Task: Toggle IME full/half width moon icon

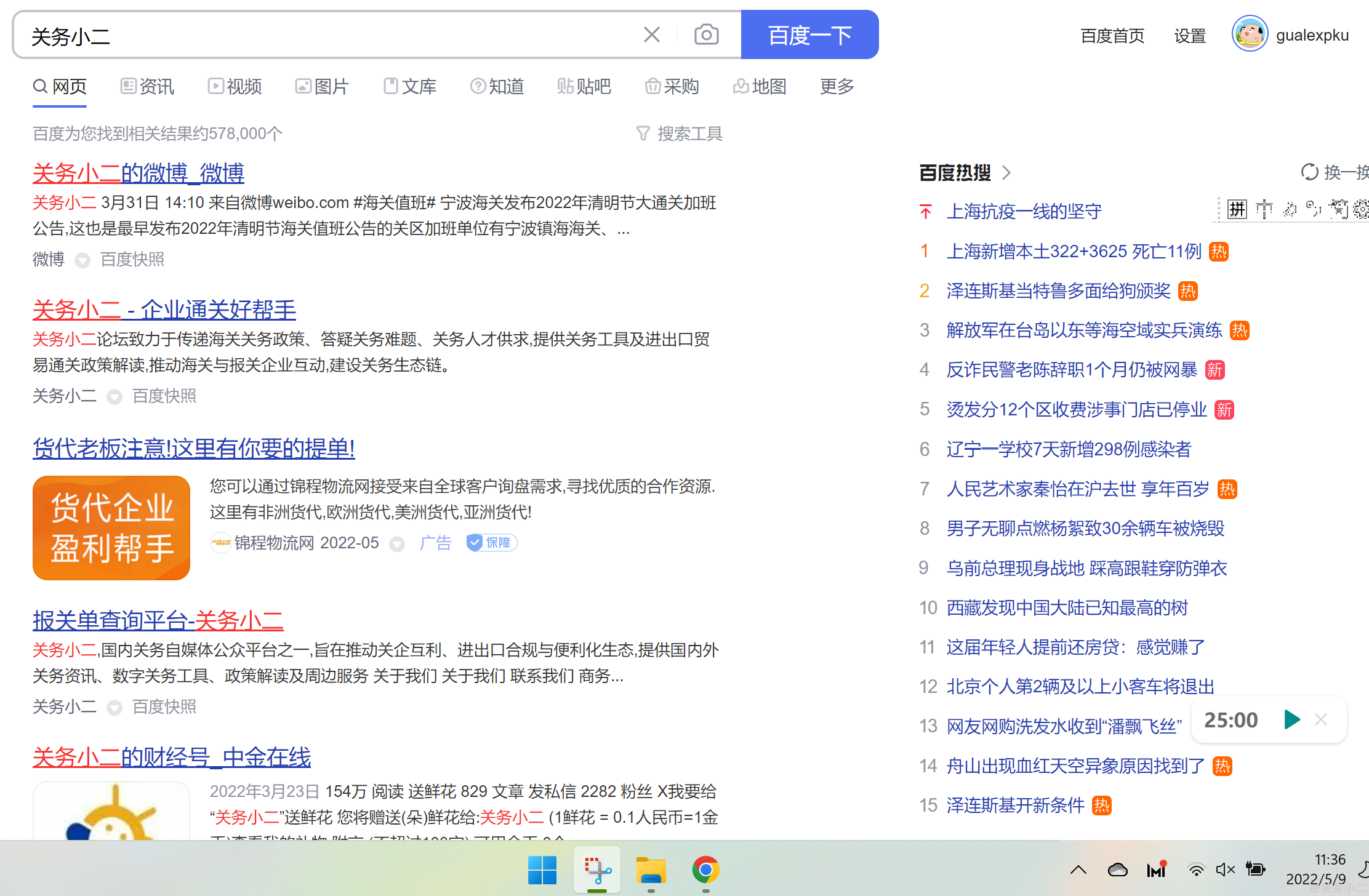Action: pos(1290,209)
